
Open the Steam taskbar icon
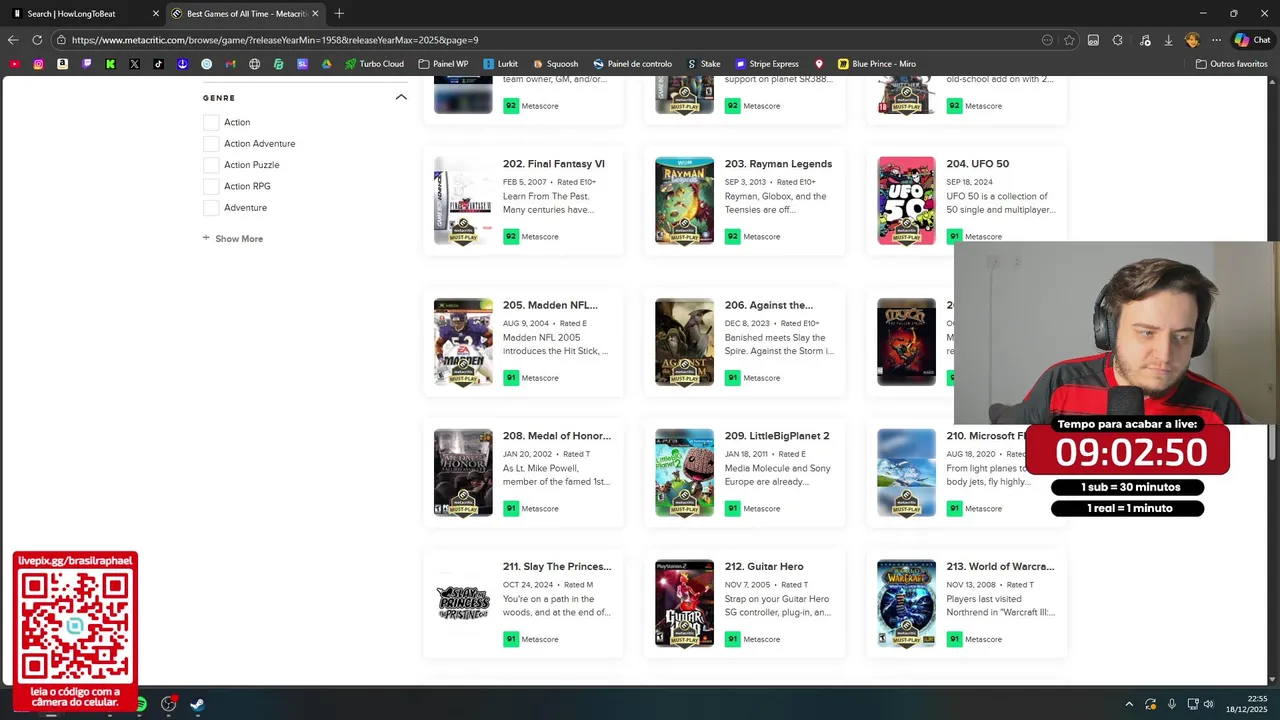tap(197, 704)
